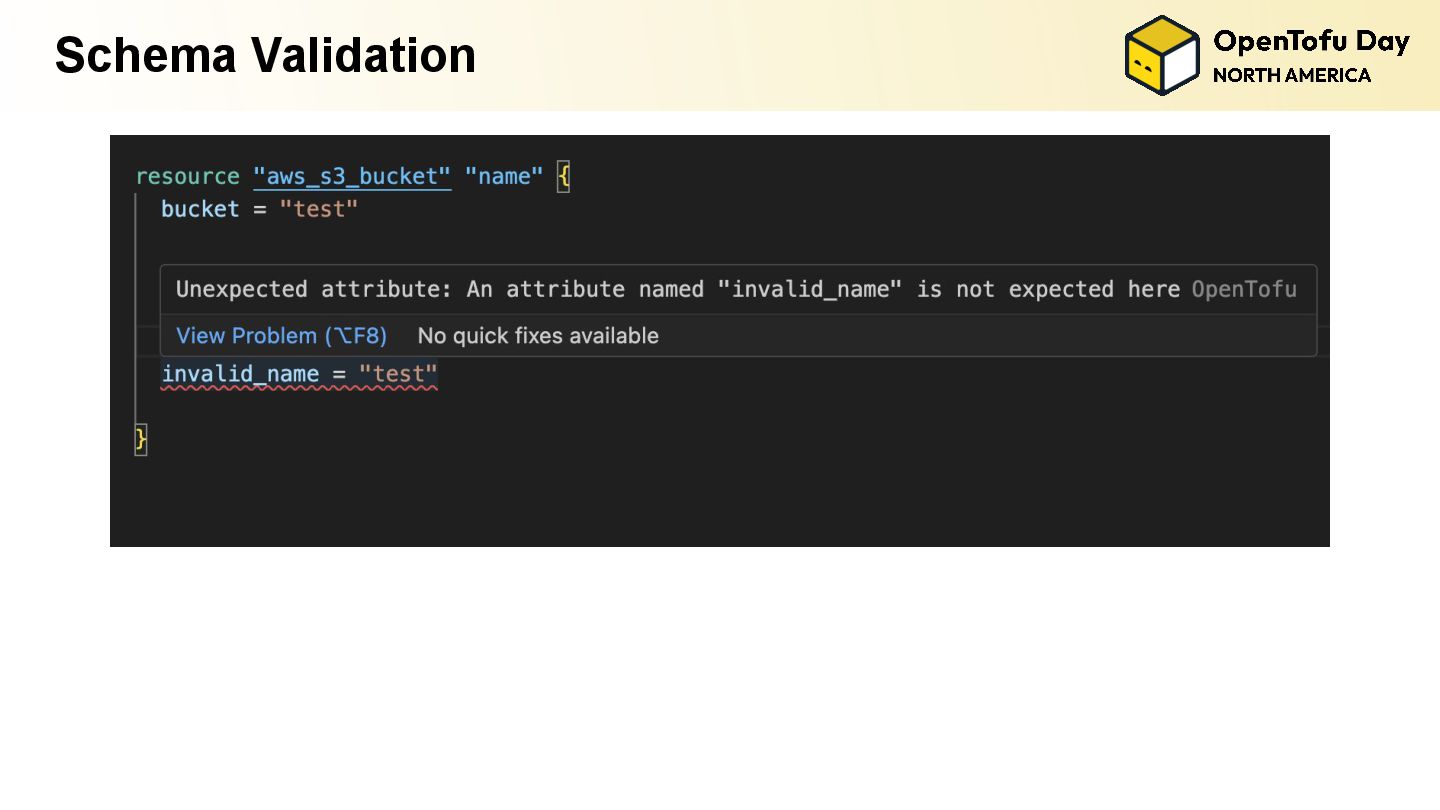Select the resource keyword
Image resolution: width=1440 pixels, height=810 pixels.
187,177
